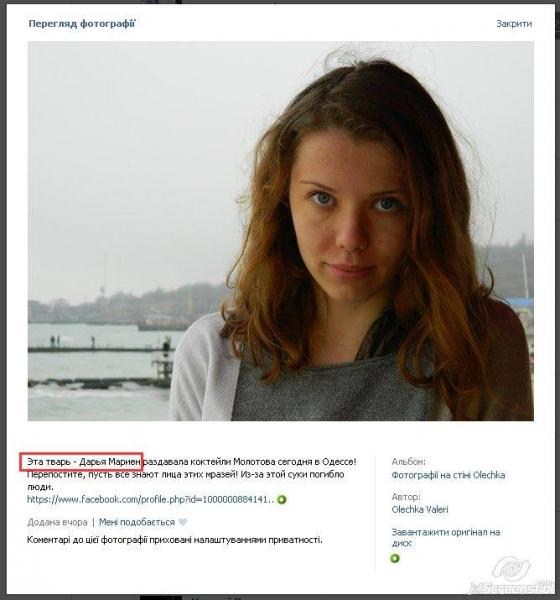Download original via Завантажити оригінал на диск
The image size is (560, 600).
coord(446,538)
